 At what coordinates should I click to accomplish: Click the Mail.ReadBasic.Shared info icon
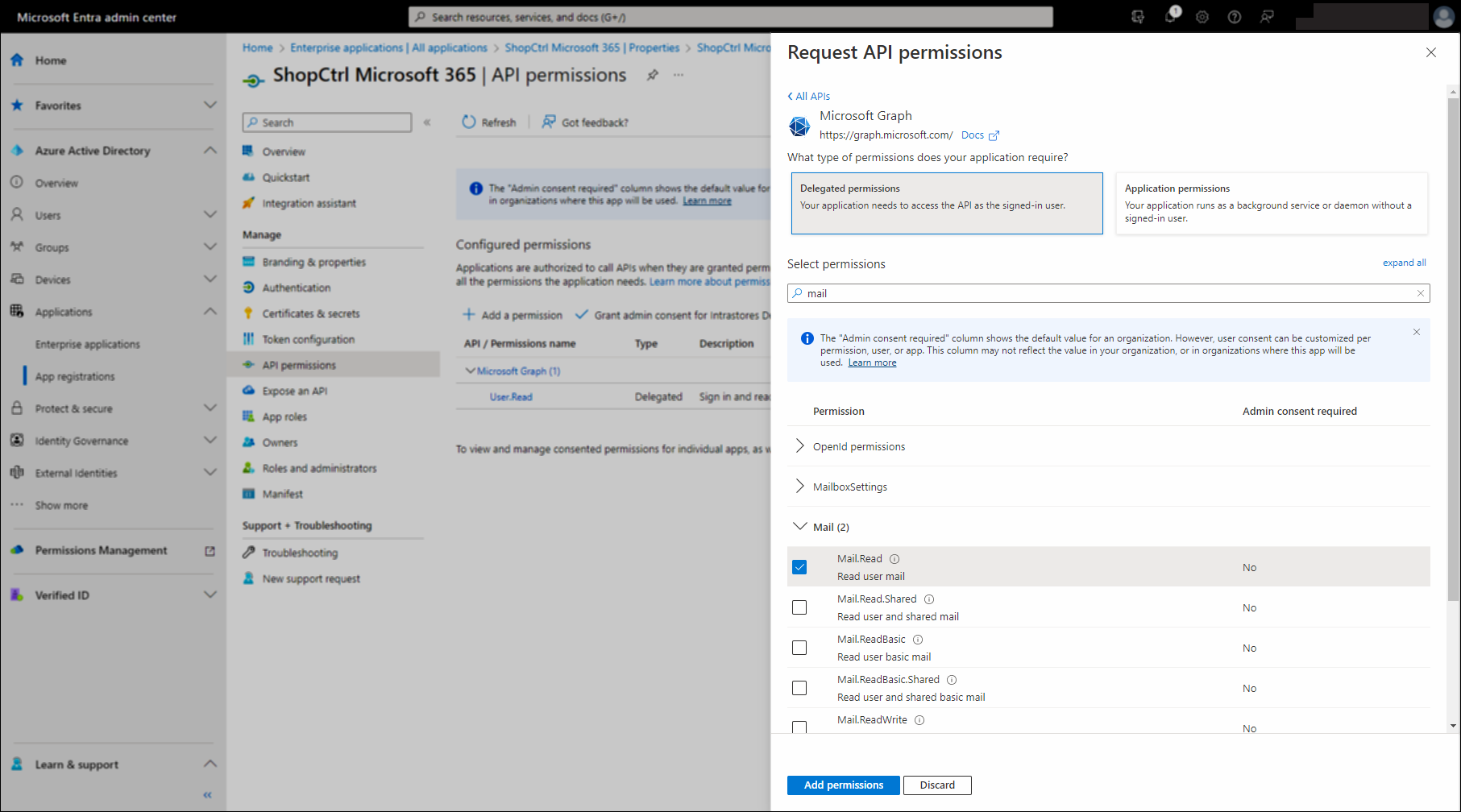[x=952, y=680]
